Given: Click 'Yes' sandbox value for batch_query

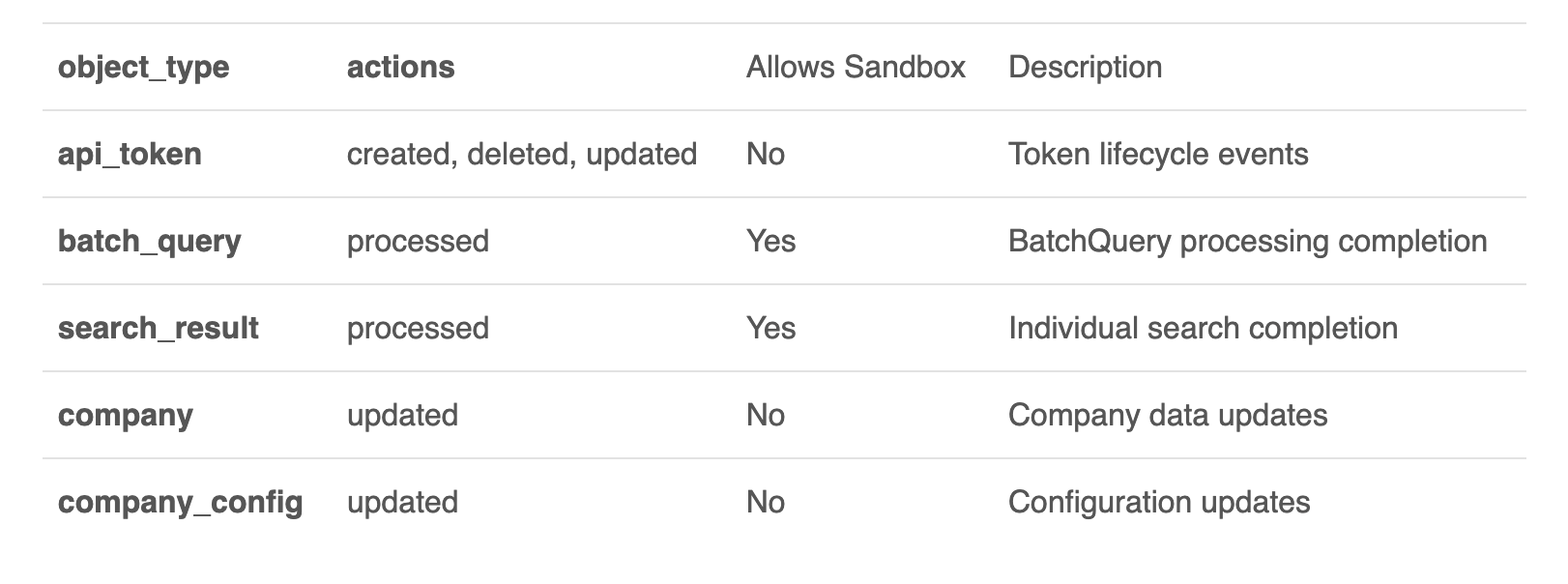Looking at the screenshot, I should tap(771, 241).
